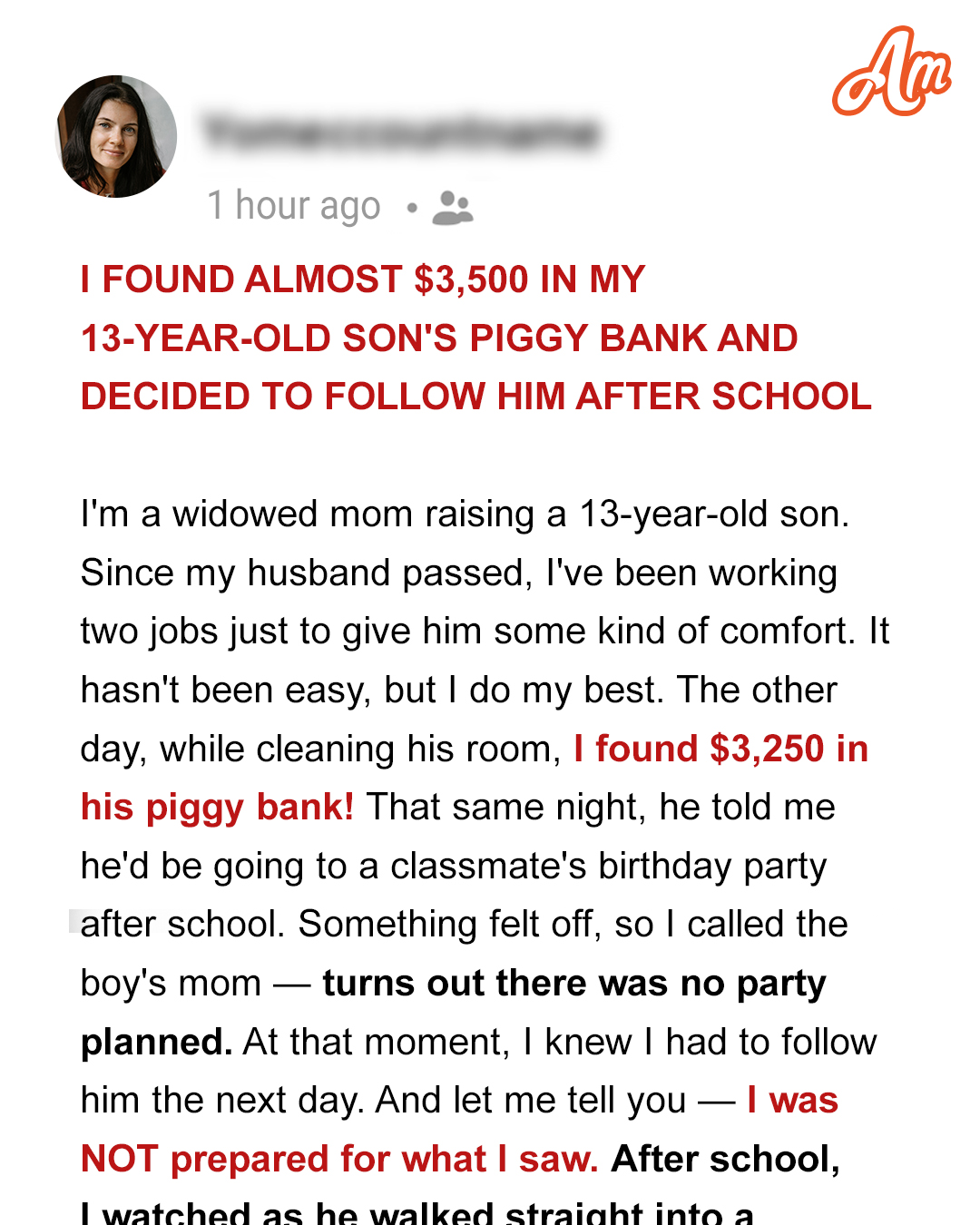Click bold text "turns out there was no party"

pyautogui.click(x=573, y=984)
